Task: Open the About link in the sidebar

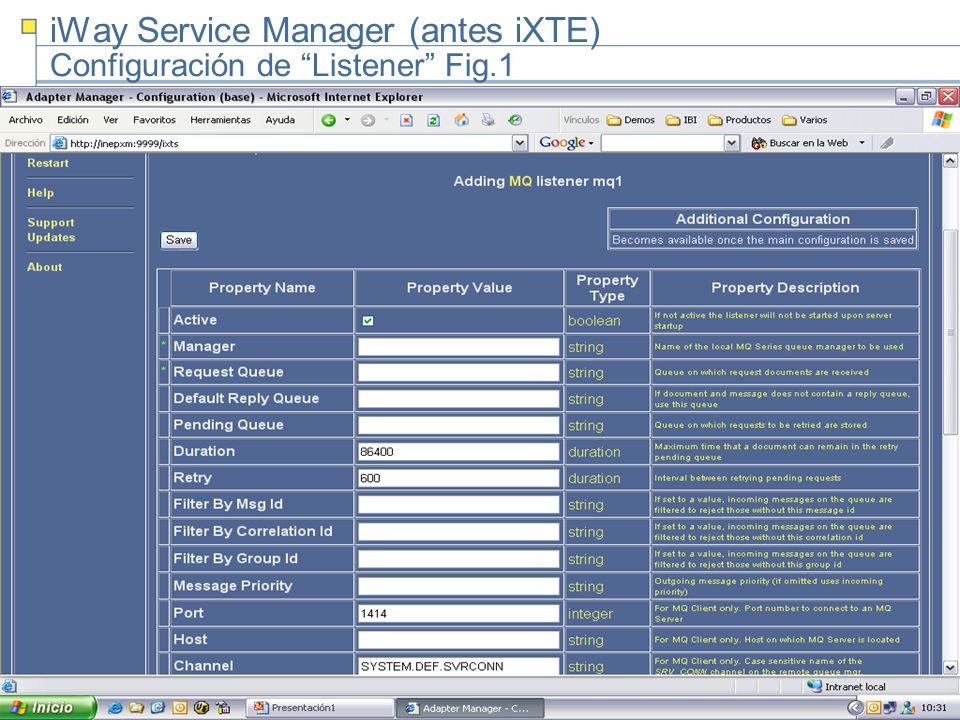Action: [x=45, y=267]
